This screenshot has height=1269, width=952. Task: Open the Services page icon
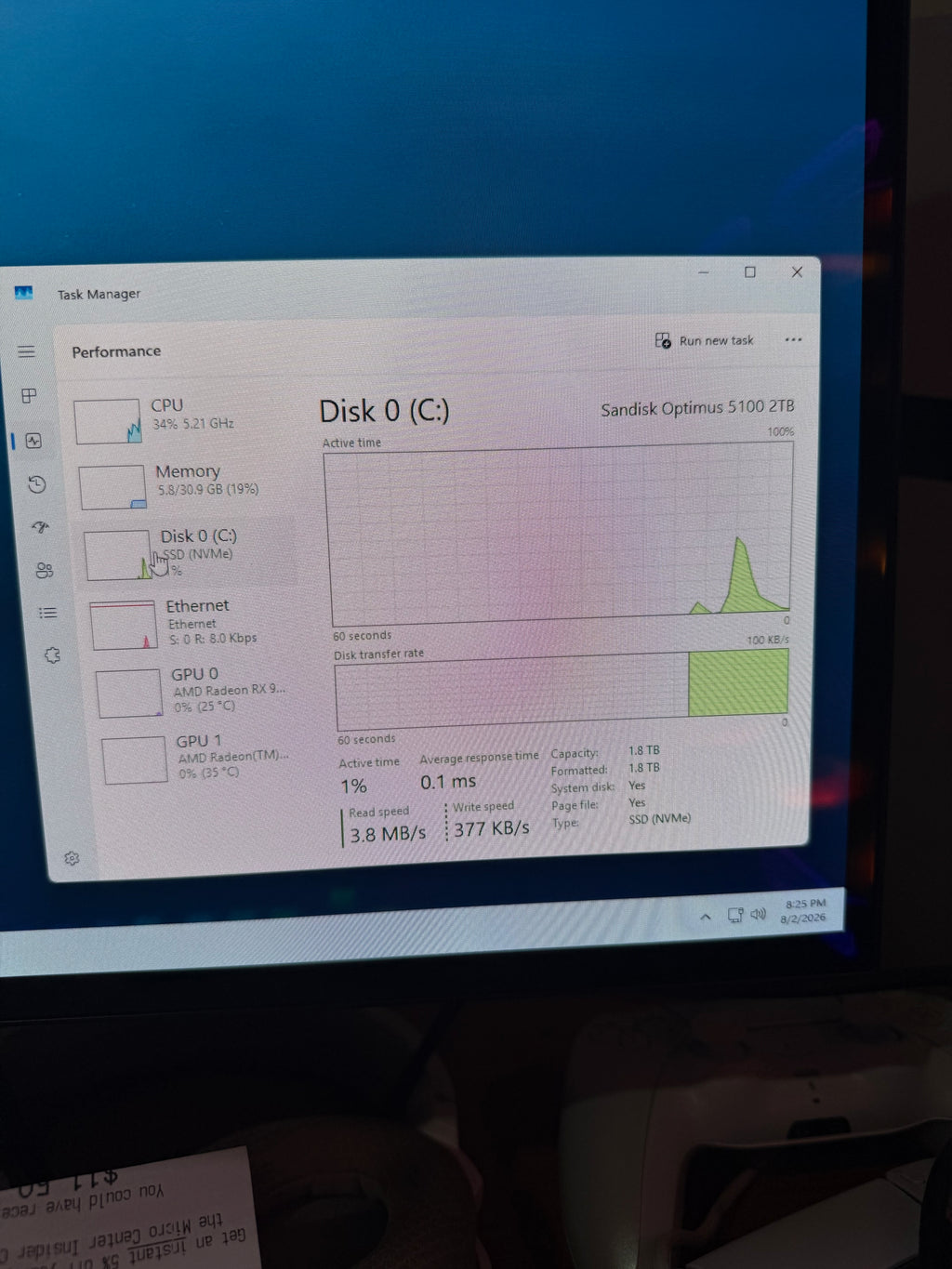coord(52,655)
